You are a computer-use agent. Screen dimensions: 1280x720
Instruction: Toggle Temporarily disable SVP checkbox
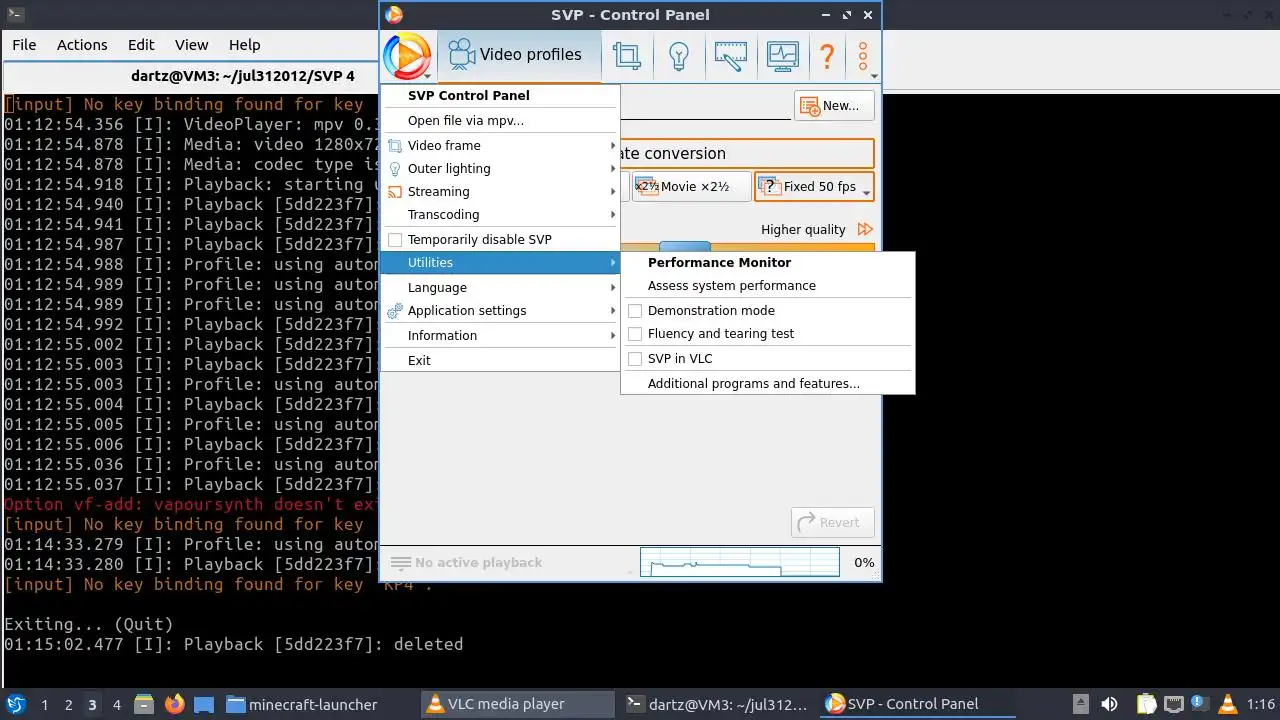(x=395, y=240)
